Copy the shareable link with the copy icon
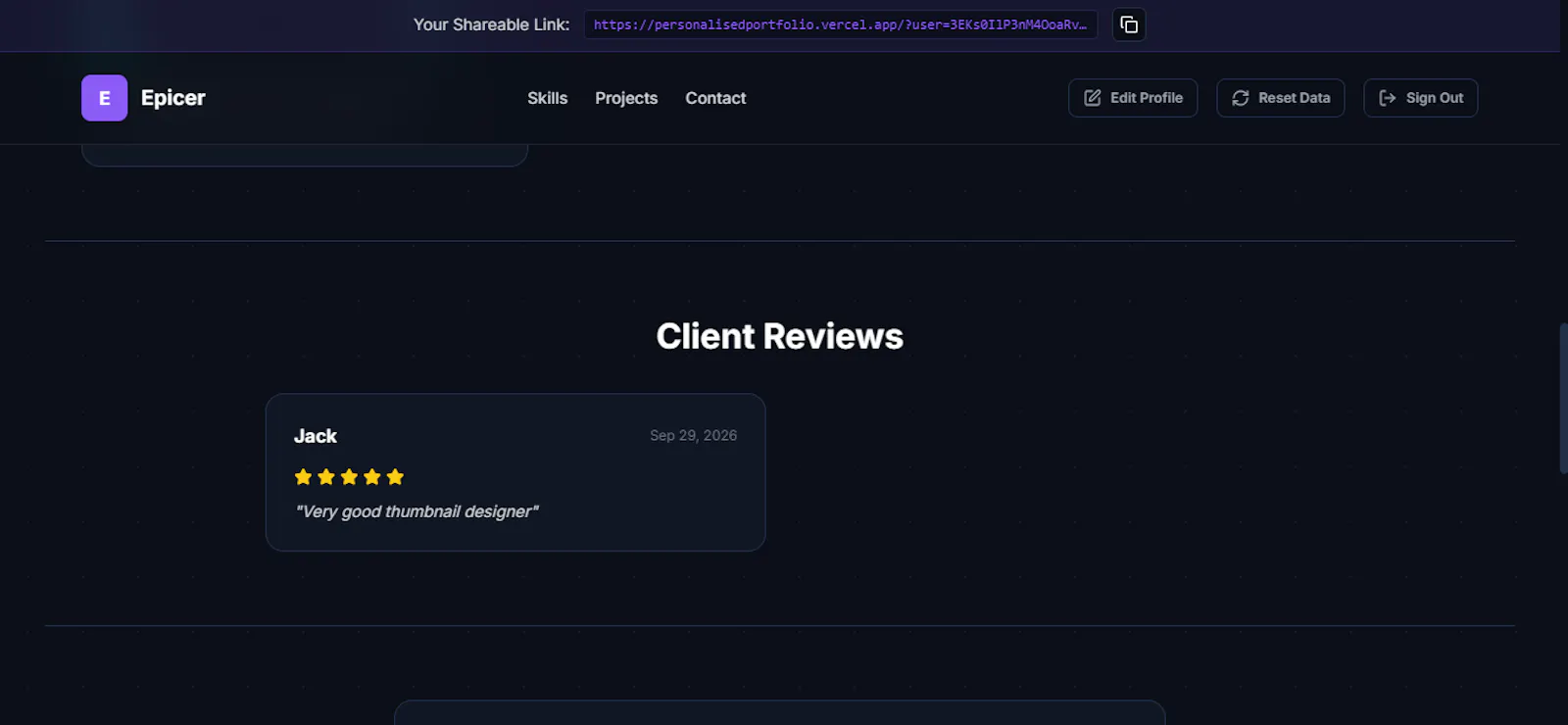Viewport: 1568px width, 725px height. (x=1129, y=24)
